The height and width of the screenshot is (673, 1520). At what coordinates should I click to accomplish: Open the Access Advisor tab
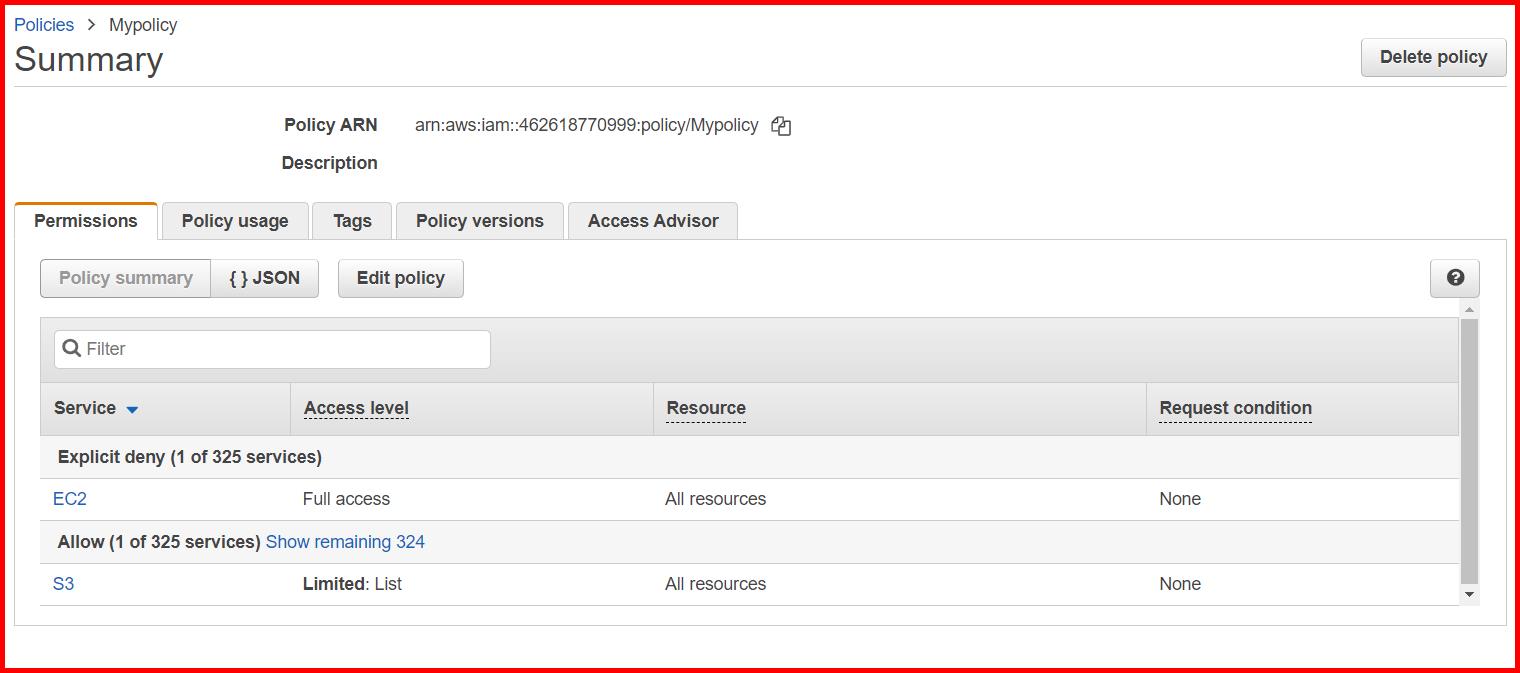coord(652,220)
